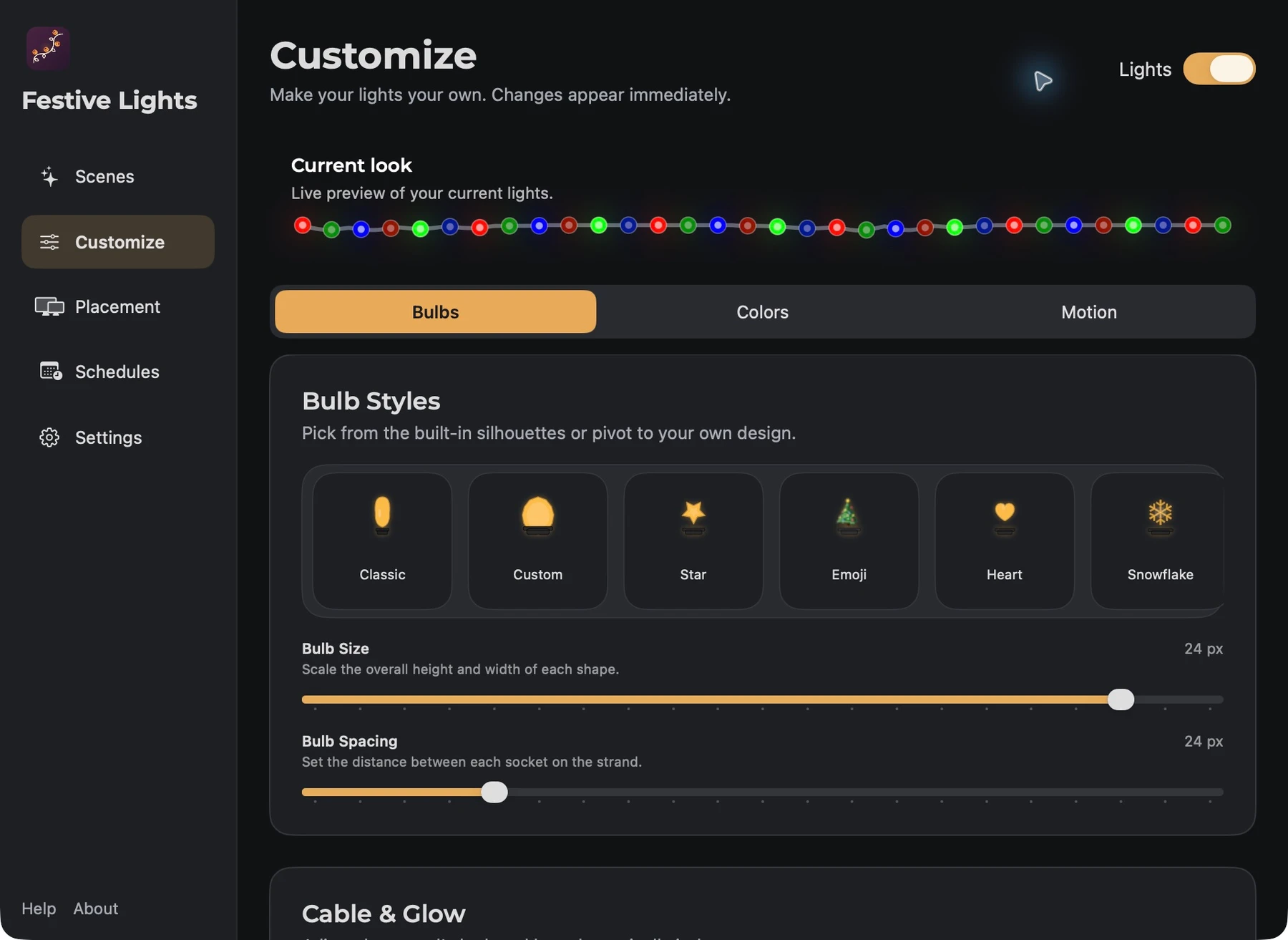Click the Scenes sparkle icon
The width and height of the screenshot is (1288, 940).
(49, 177)
